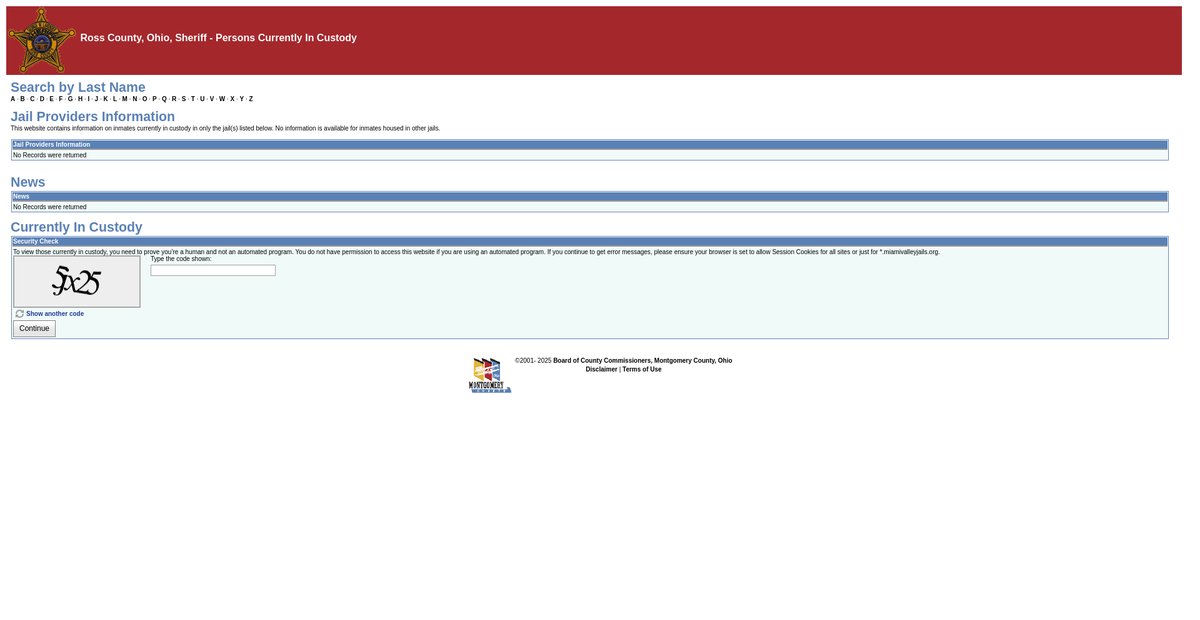Click the Security Check section header
Viewport: 1200px width, 620px height.
pyautogui.click(x=590, y=241)
